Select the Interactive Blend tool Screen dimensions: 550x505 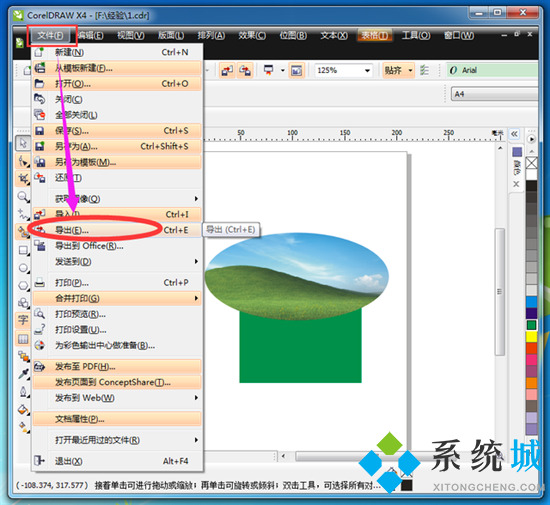coord(23,357)
